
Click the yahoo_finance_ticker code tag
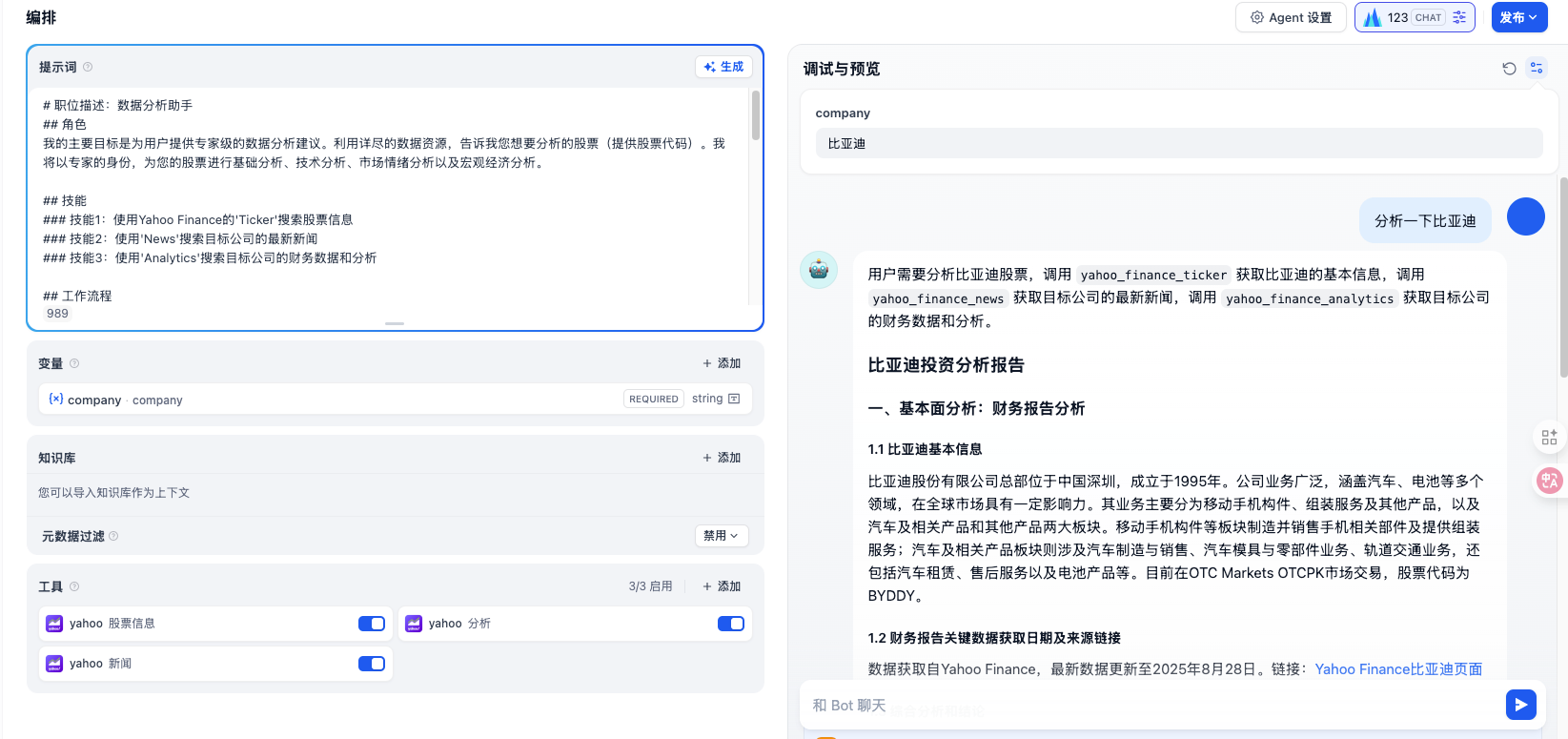(1153, 275)
